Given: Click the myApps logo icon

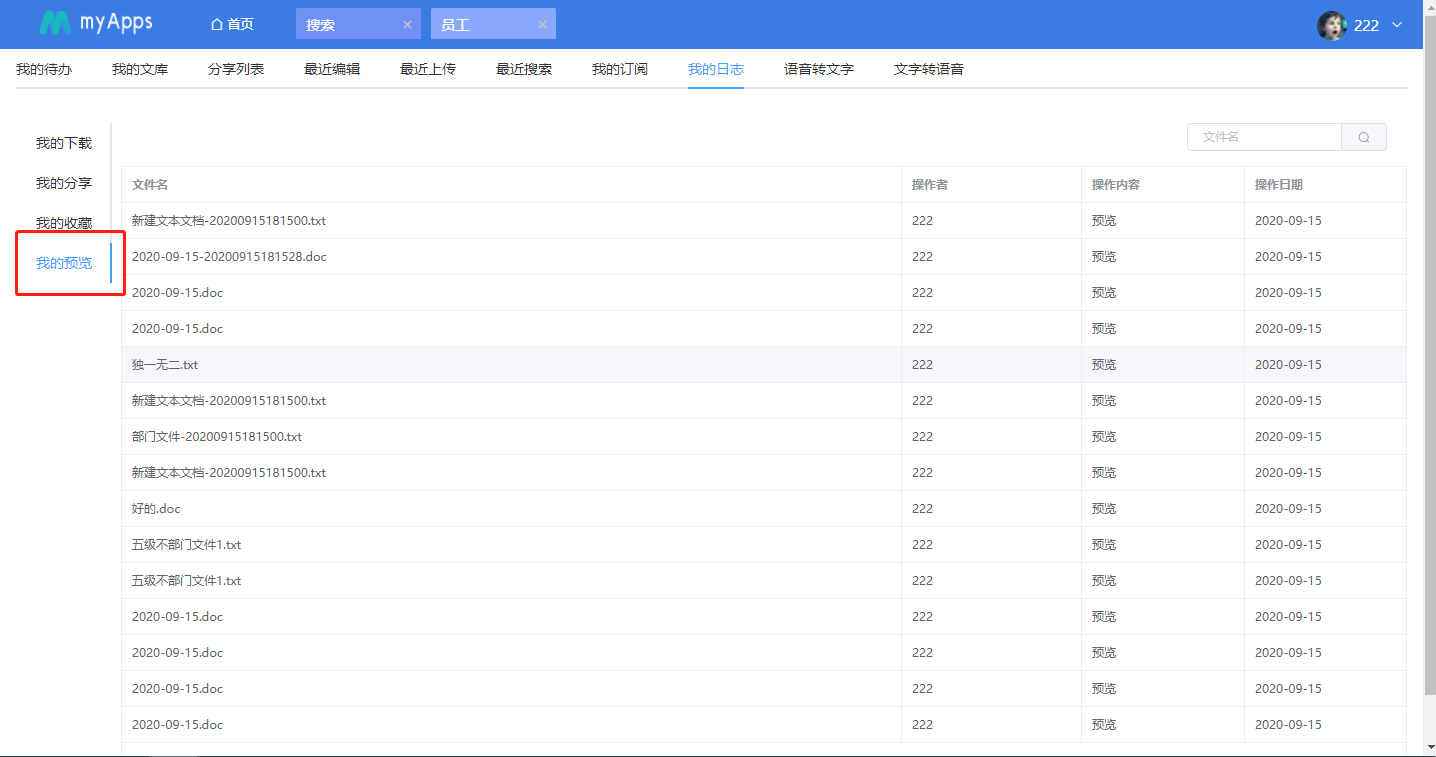Looking at the screenshot, I should point(55,24).
